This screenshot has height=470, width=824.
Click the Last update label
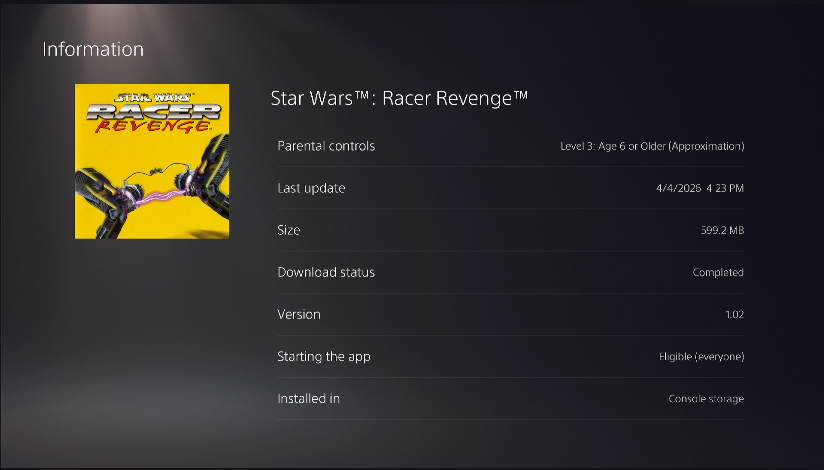coord(311,188)
